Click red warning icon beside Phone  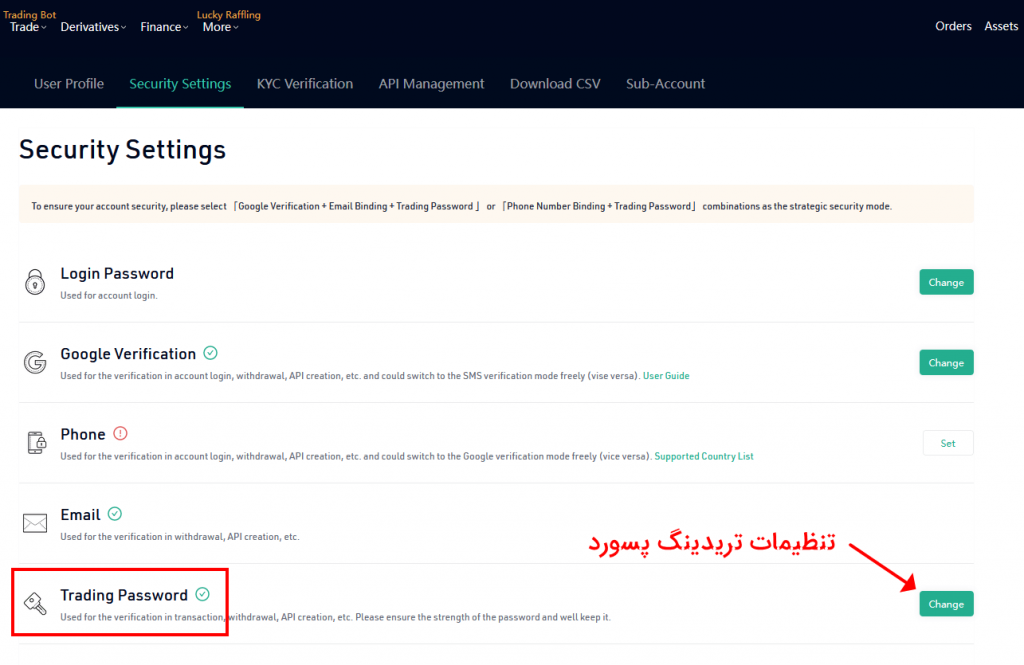coord(121,434)
